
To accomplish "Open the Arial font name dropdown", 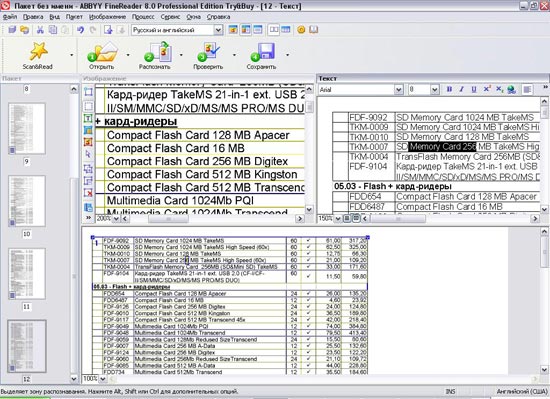I will click(399, 90).
